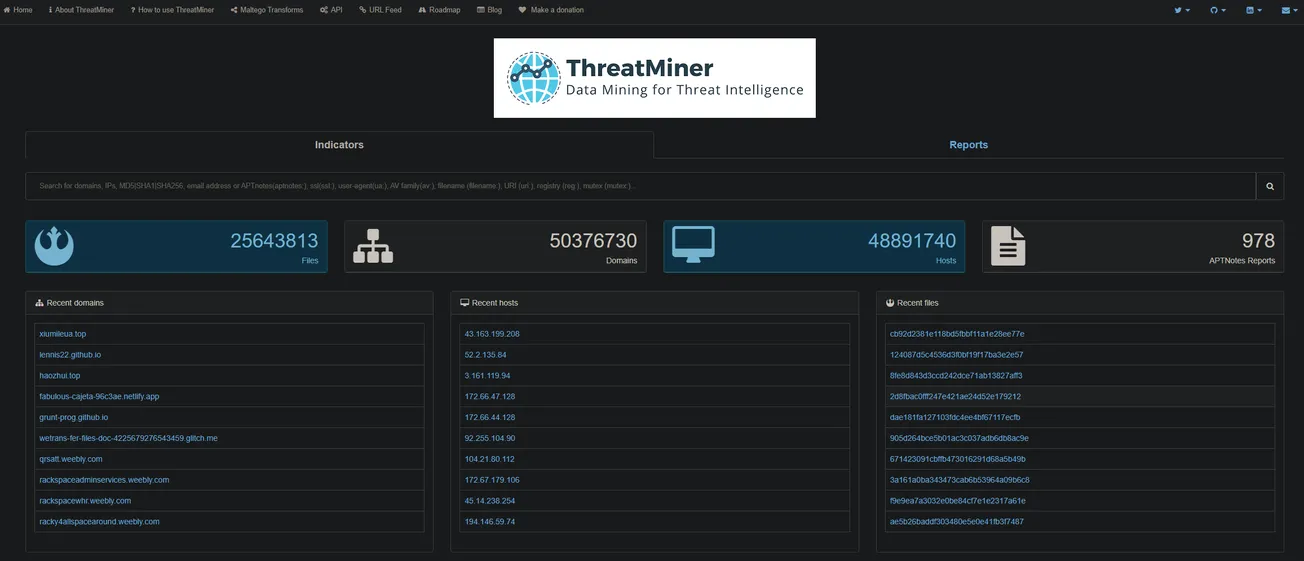The height and width of the screenshot is (561, 1304).
Task: Switch to the Reports tab
Action: (968, 145)
